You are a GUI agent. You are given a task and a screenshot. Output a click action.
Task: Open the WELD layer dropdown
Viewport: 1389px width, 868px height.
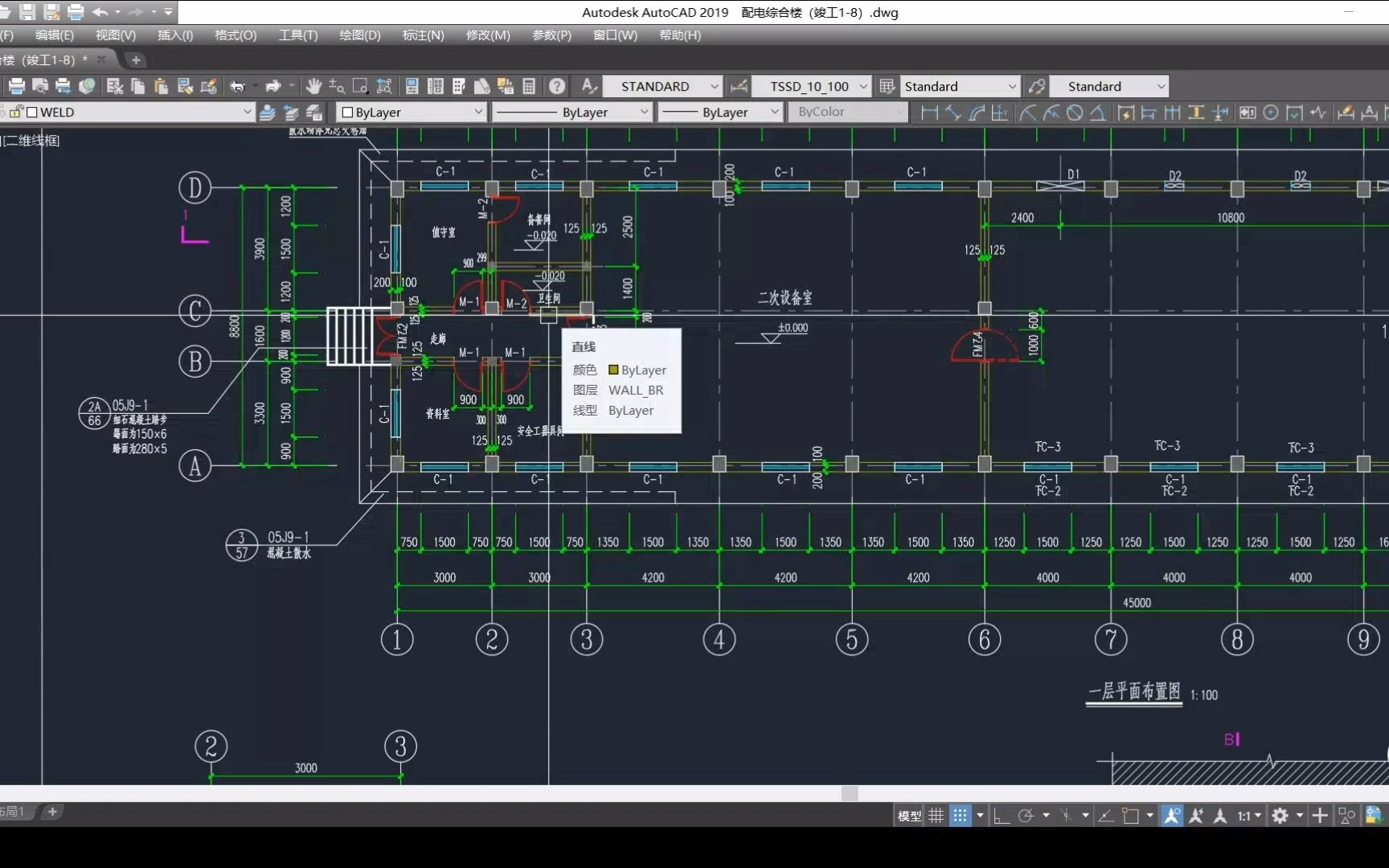247,112
